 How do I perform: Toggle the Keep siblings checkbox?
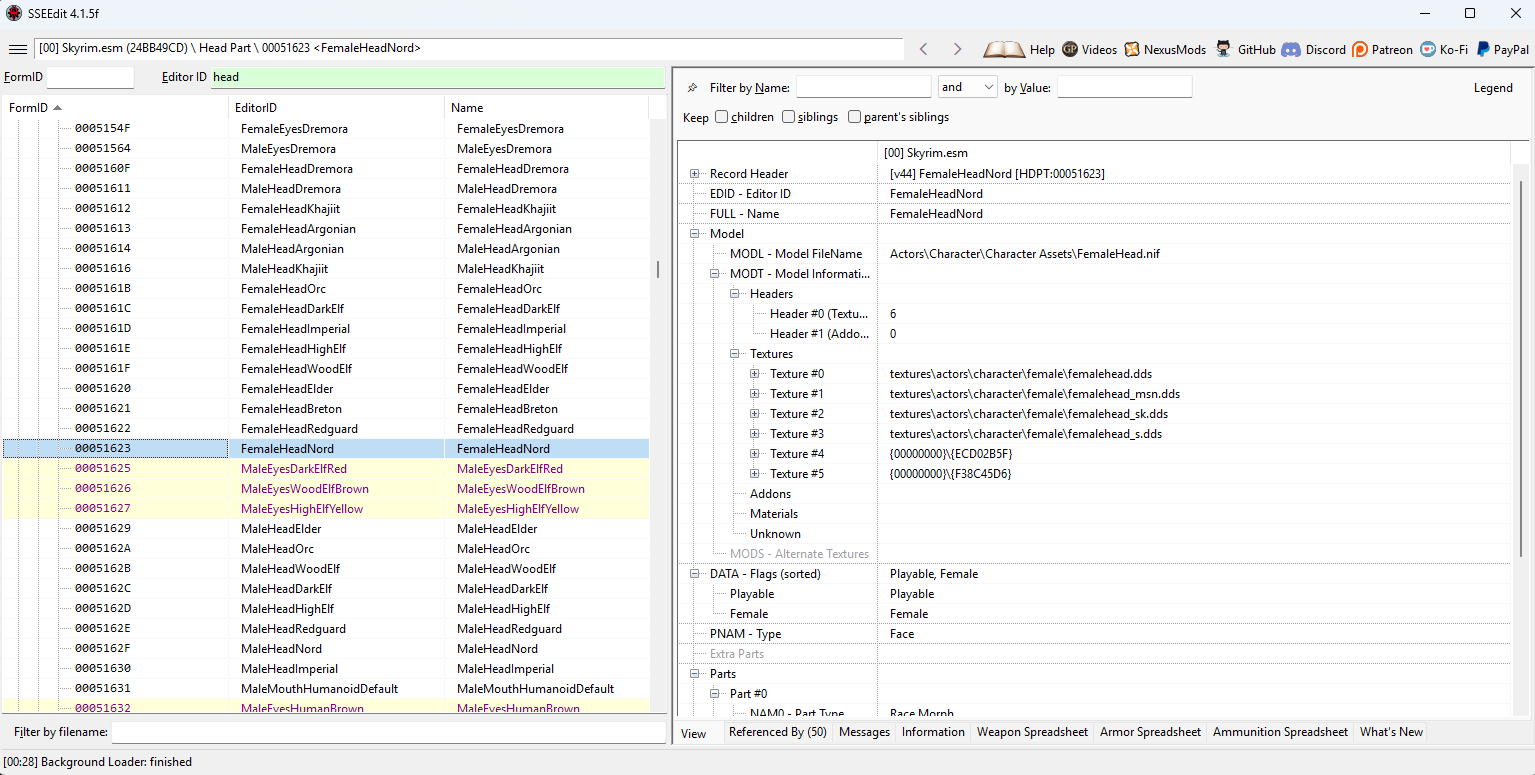(788, 117)
